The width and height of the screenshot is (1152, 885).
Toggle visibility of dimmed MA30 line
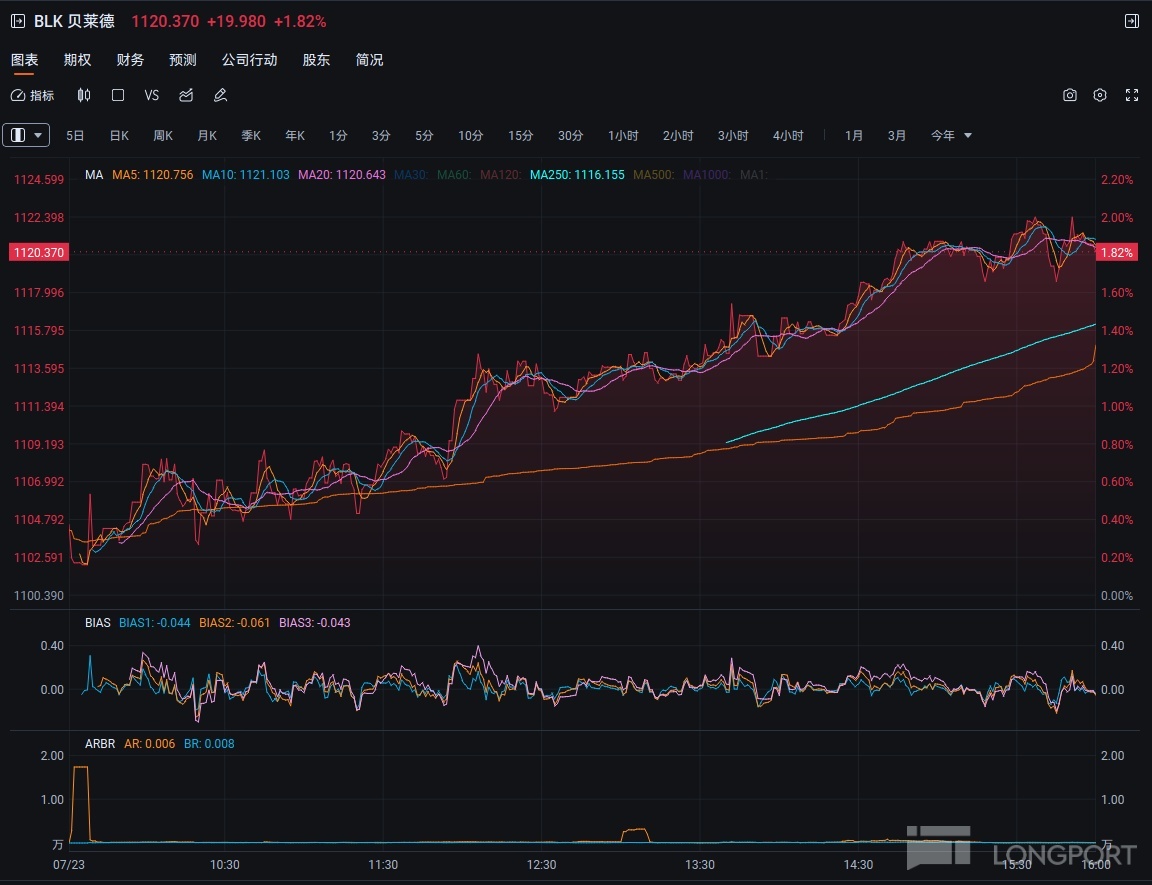point(410,174)
